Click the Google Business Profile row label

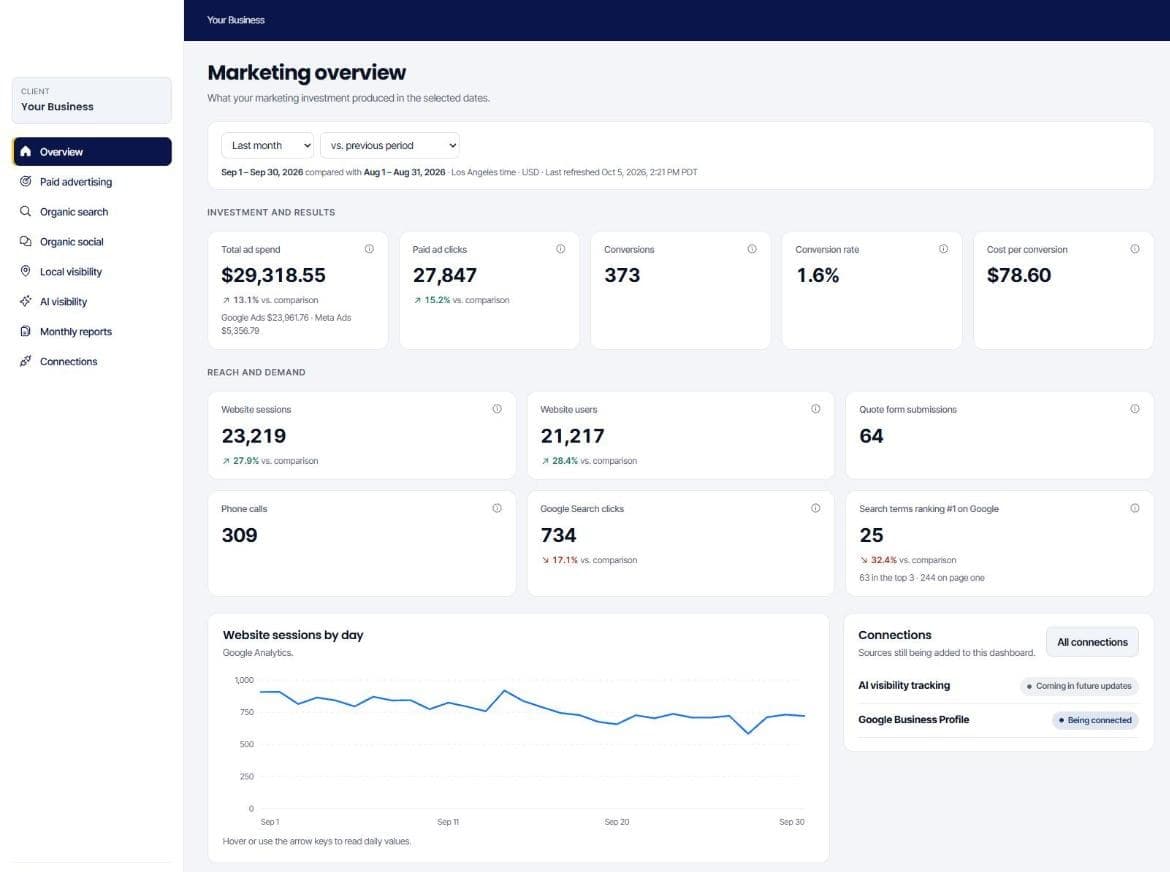913,719
